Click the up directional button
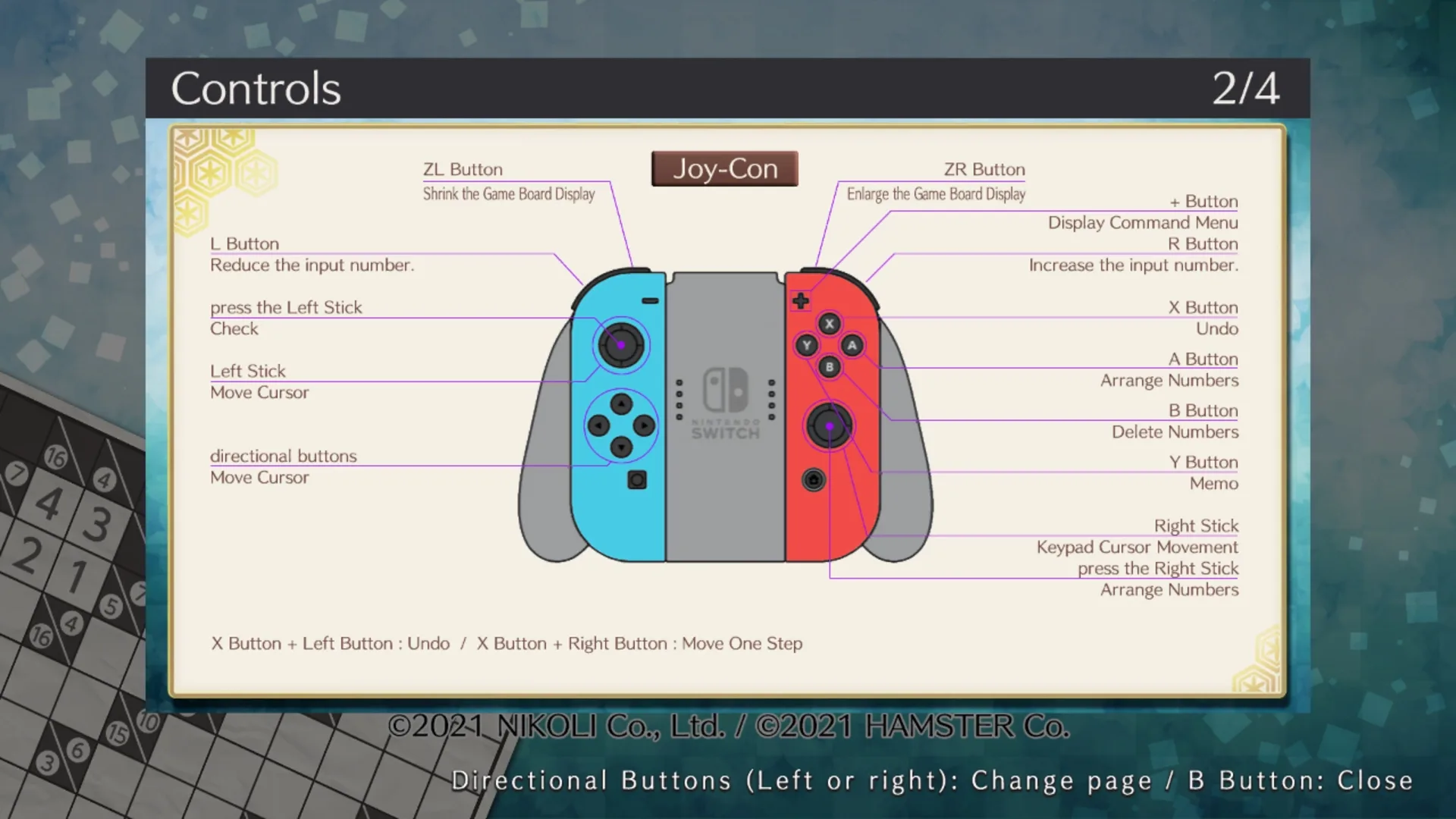The image size is (1456, 819). pos(621,404)
